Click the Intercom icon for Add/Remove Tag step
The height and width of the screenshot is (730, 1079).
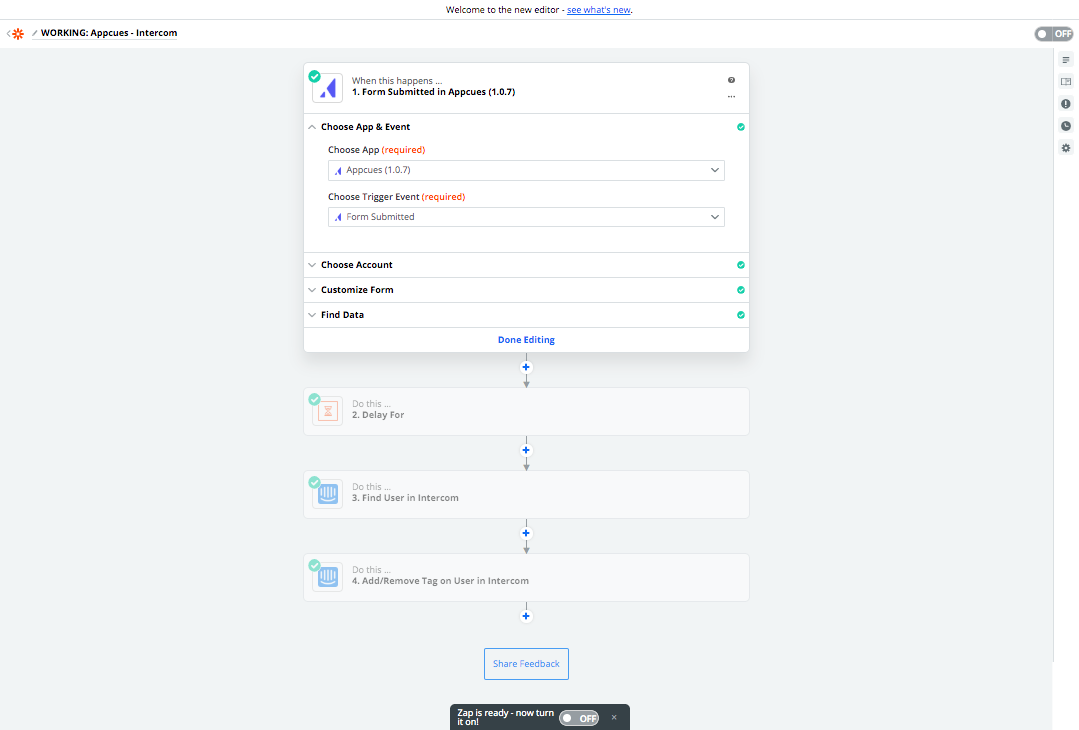coord(328,577)
